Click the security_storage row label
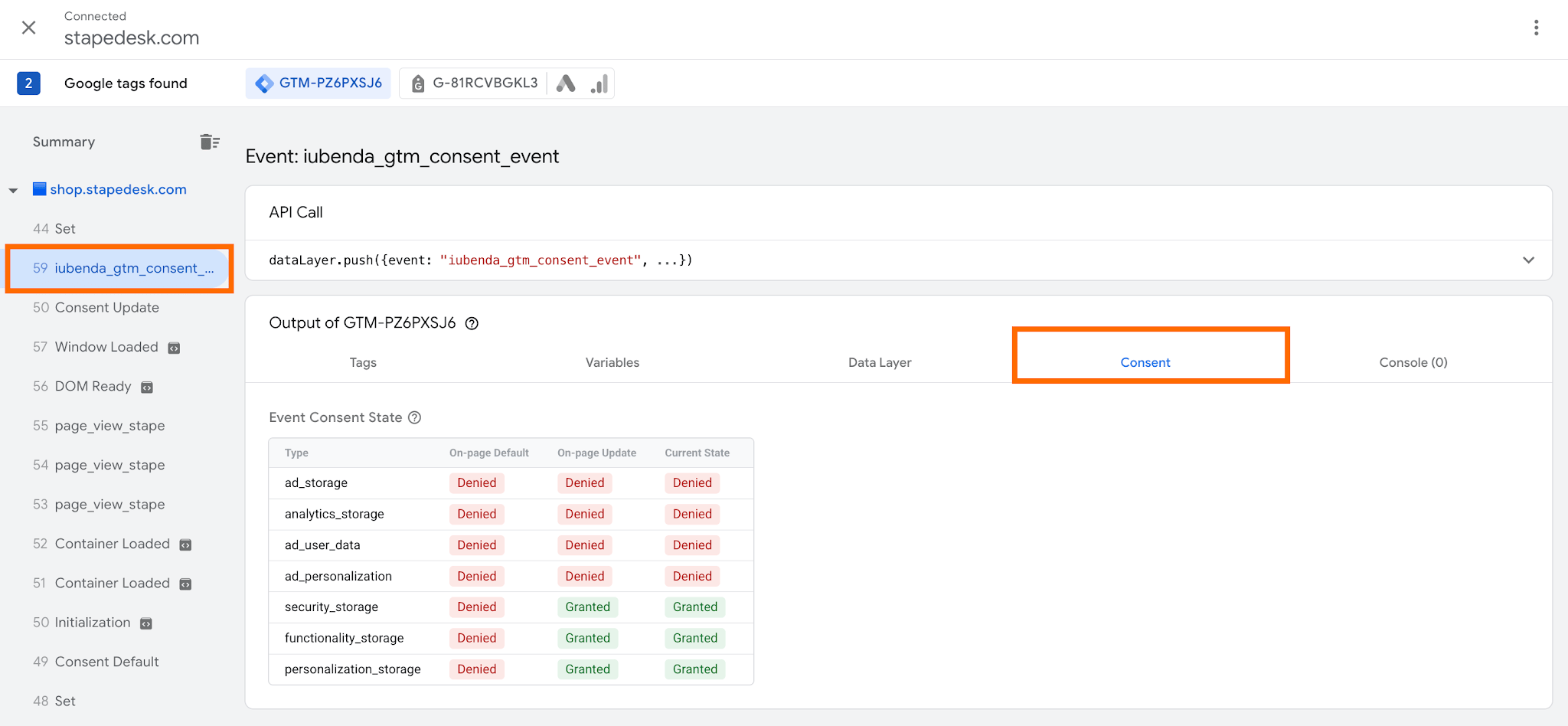Viewport: 1568px width, 726px height. [332, 607]
